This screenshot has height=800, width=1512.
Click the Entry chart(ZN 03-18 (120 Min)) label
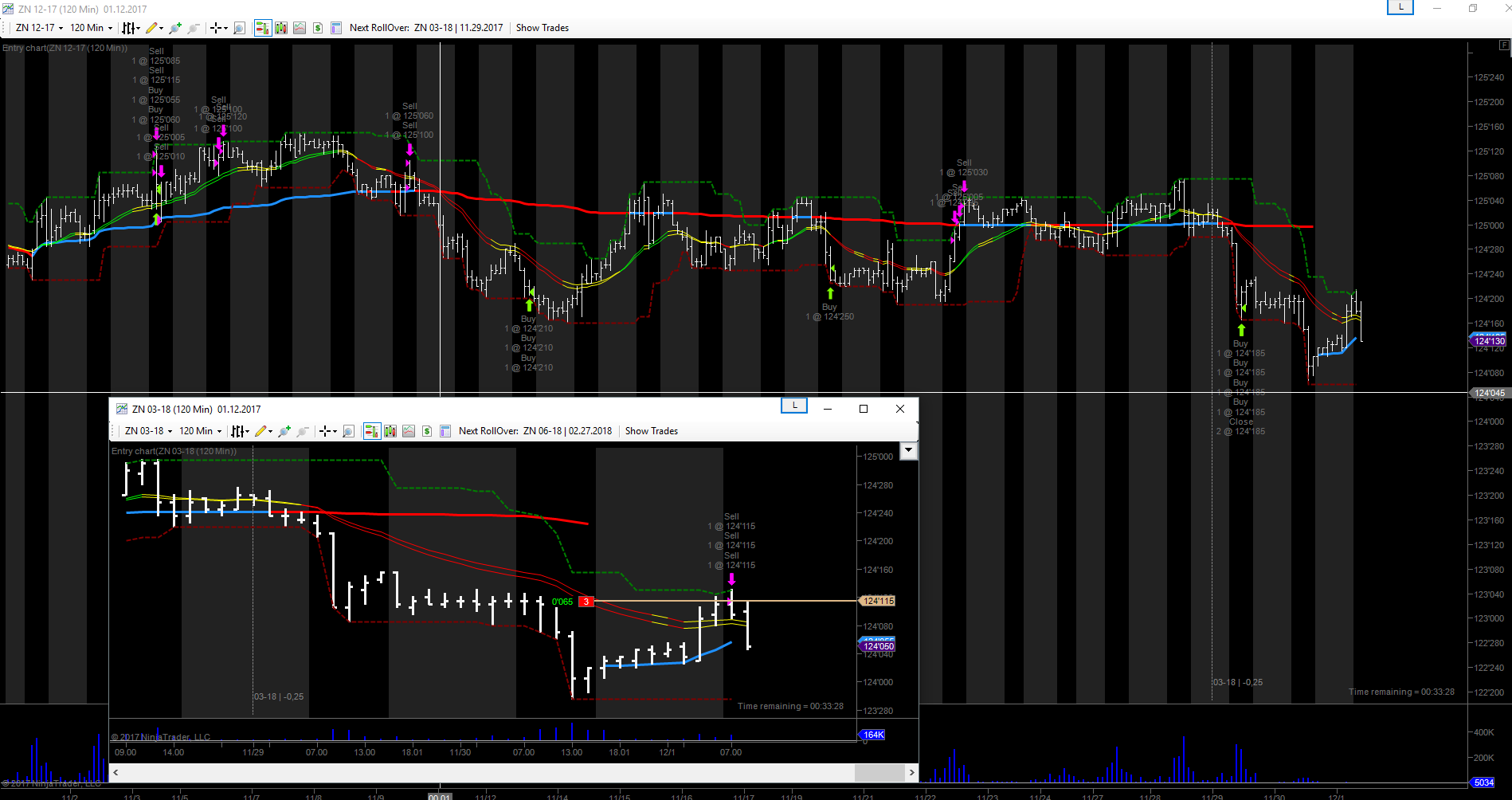(x=174, y=451)
